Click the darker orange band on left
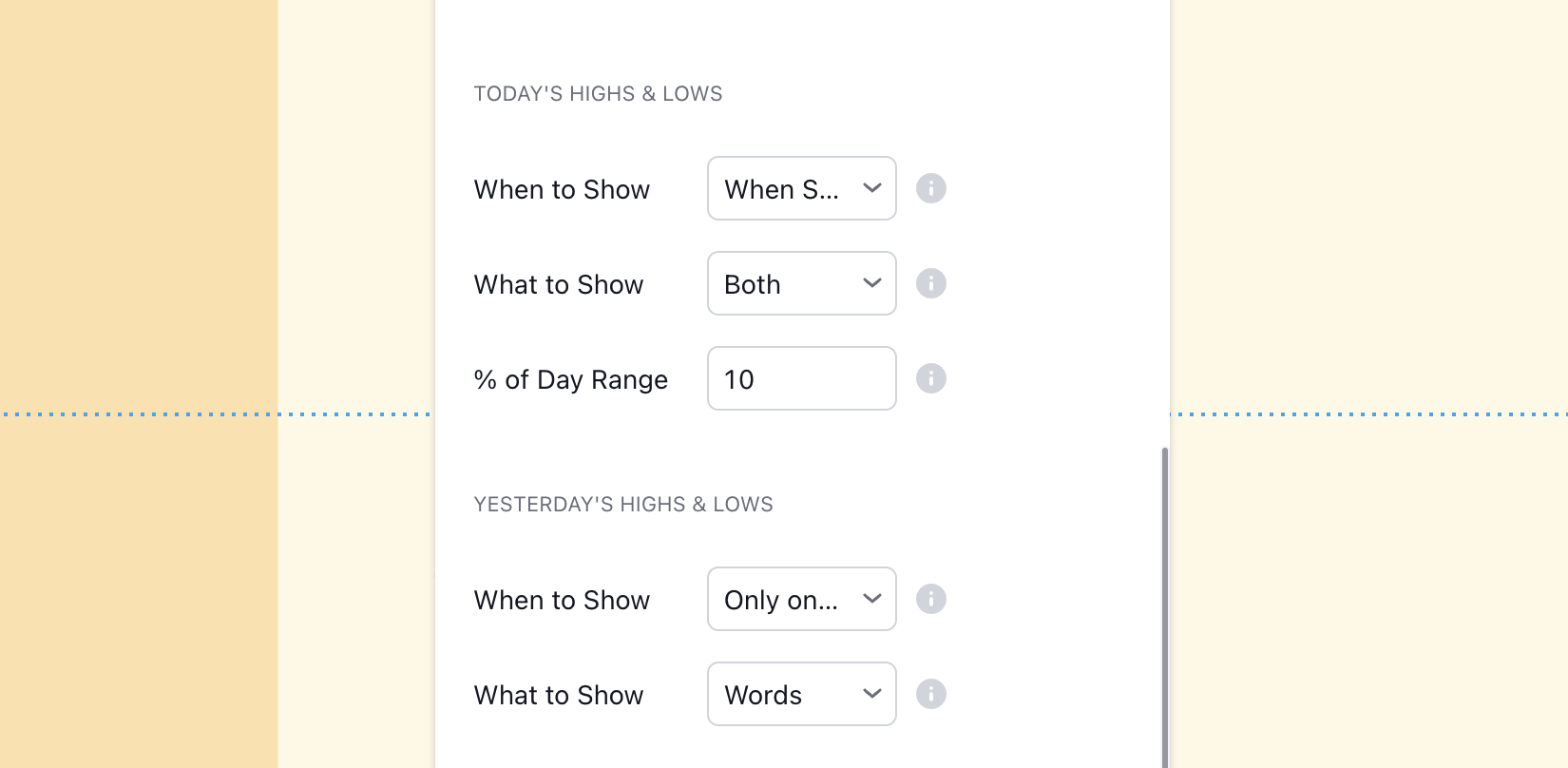Viewport: 1568px width, 768px height. point(139,238)
